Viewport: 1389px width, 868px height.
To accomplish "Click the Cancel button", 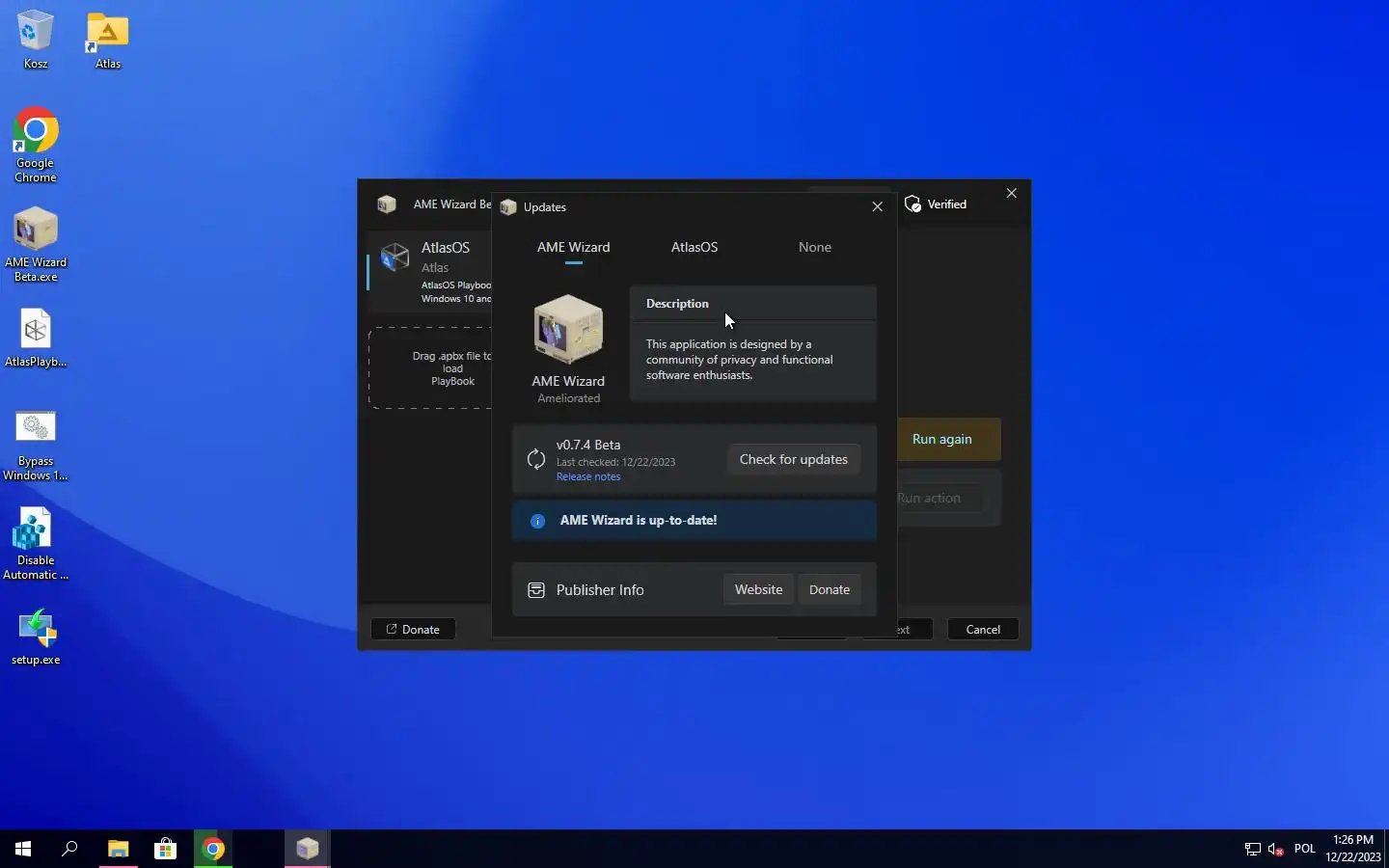I will click(983, 629).
